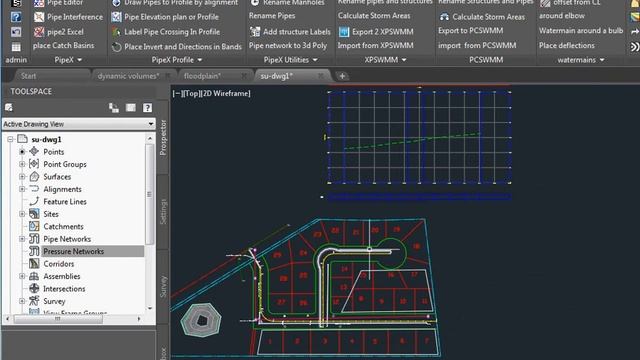
Task: Run Pipe Elevation plan or Profile
Action: (165, 17)
